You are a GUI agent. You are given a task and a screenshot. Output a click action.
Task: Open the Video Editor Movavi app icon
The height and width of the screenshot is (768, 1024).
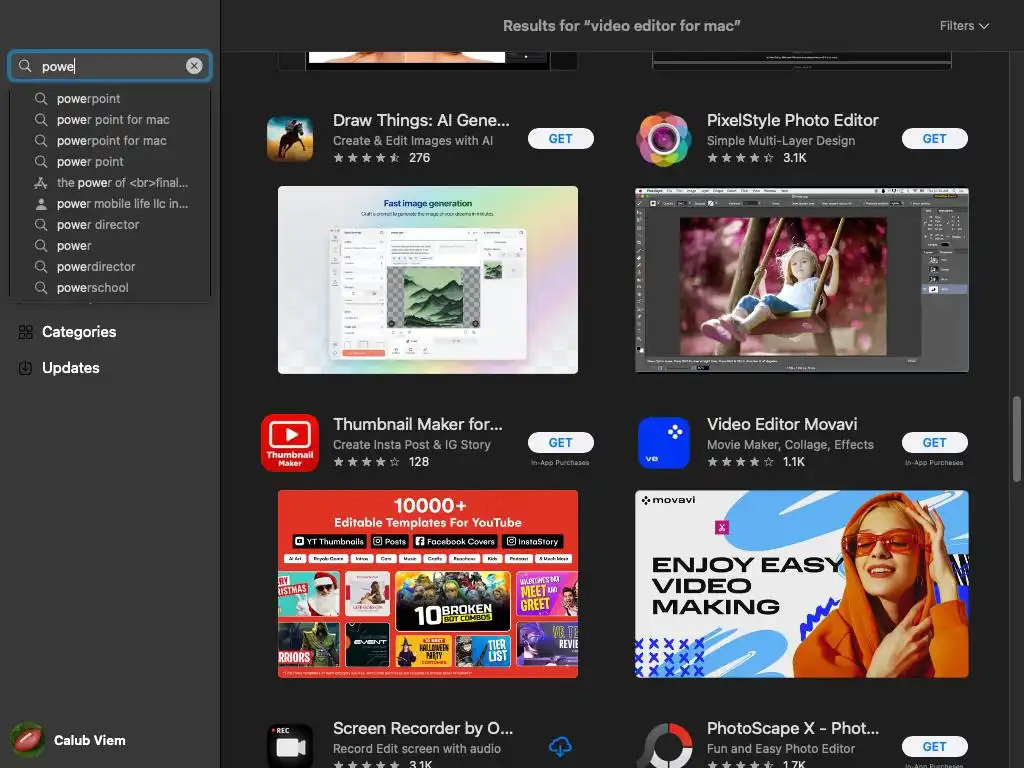click(664, 443)
